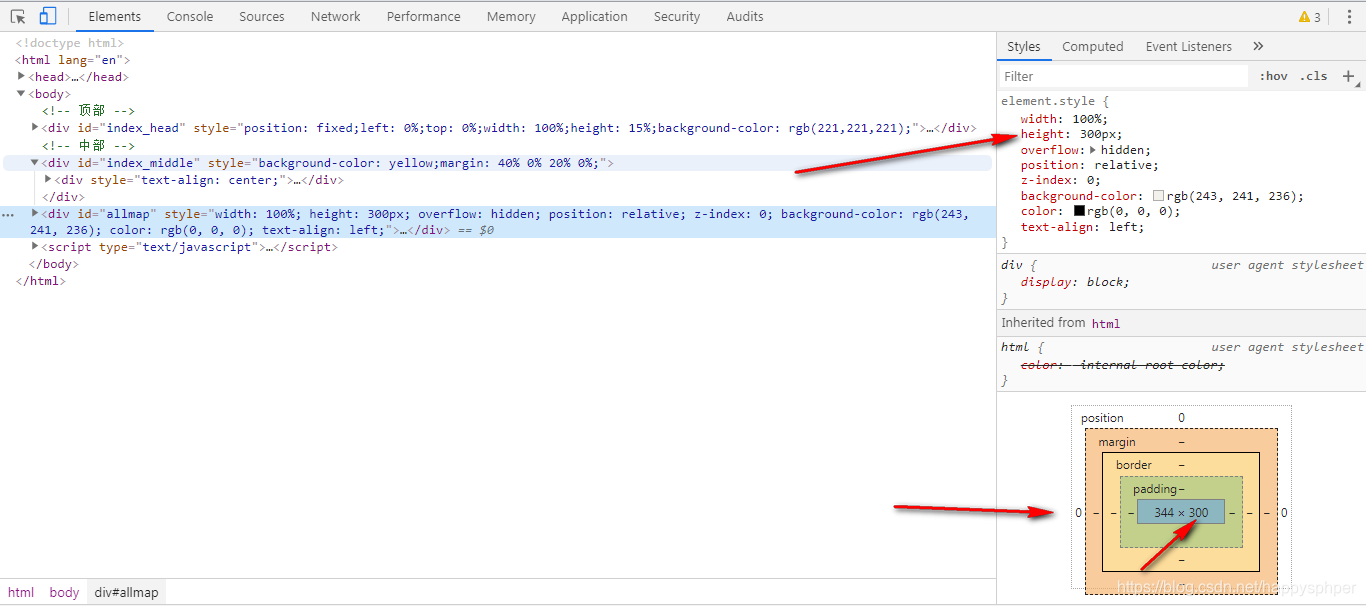This screenshot has width=1366, height=606.
Task: Expand the overflow shorthand property arrow
Action: pos(1093,150)
